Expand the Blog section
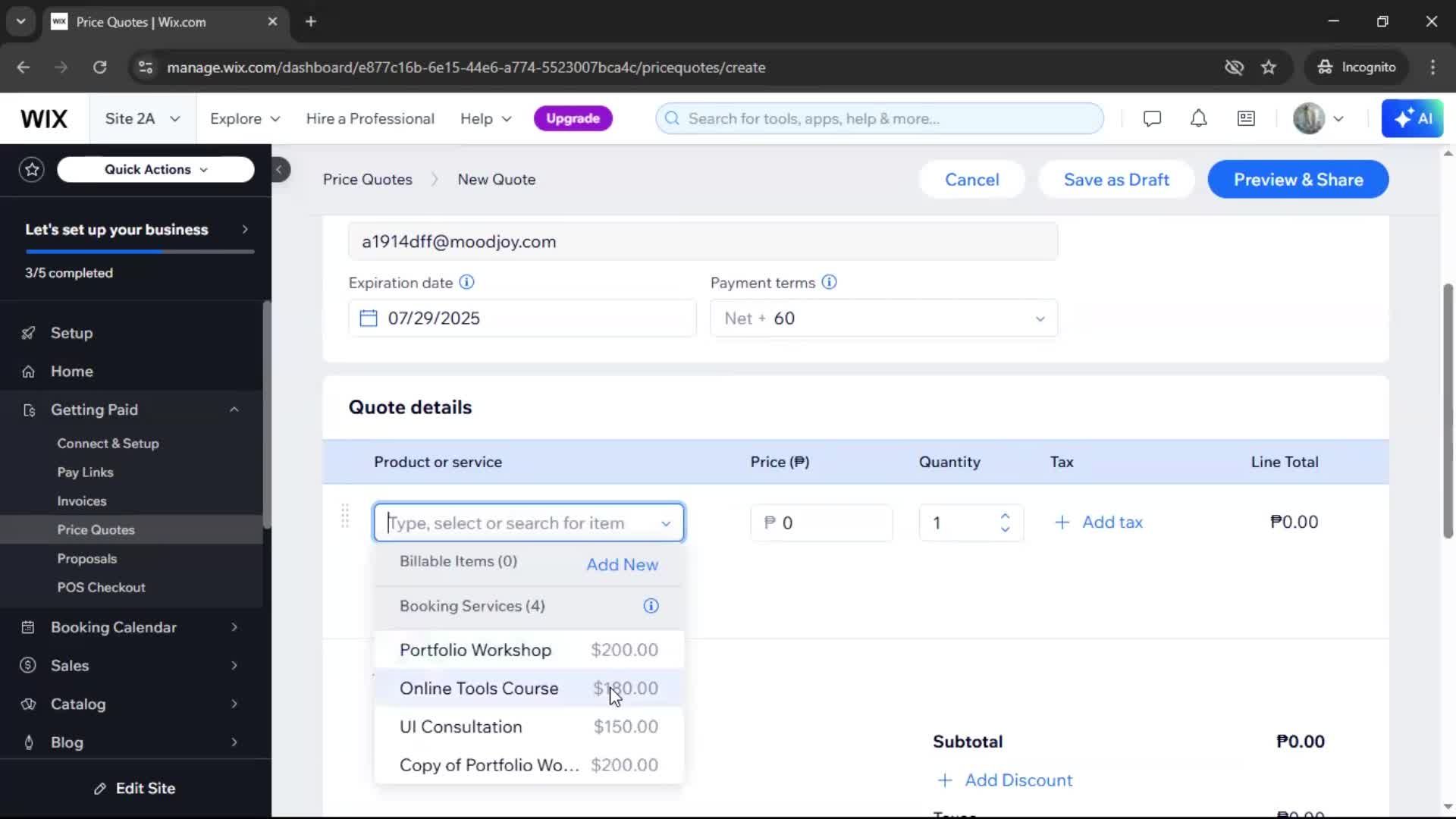 [234, 742]
